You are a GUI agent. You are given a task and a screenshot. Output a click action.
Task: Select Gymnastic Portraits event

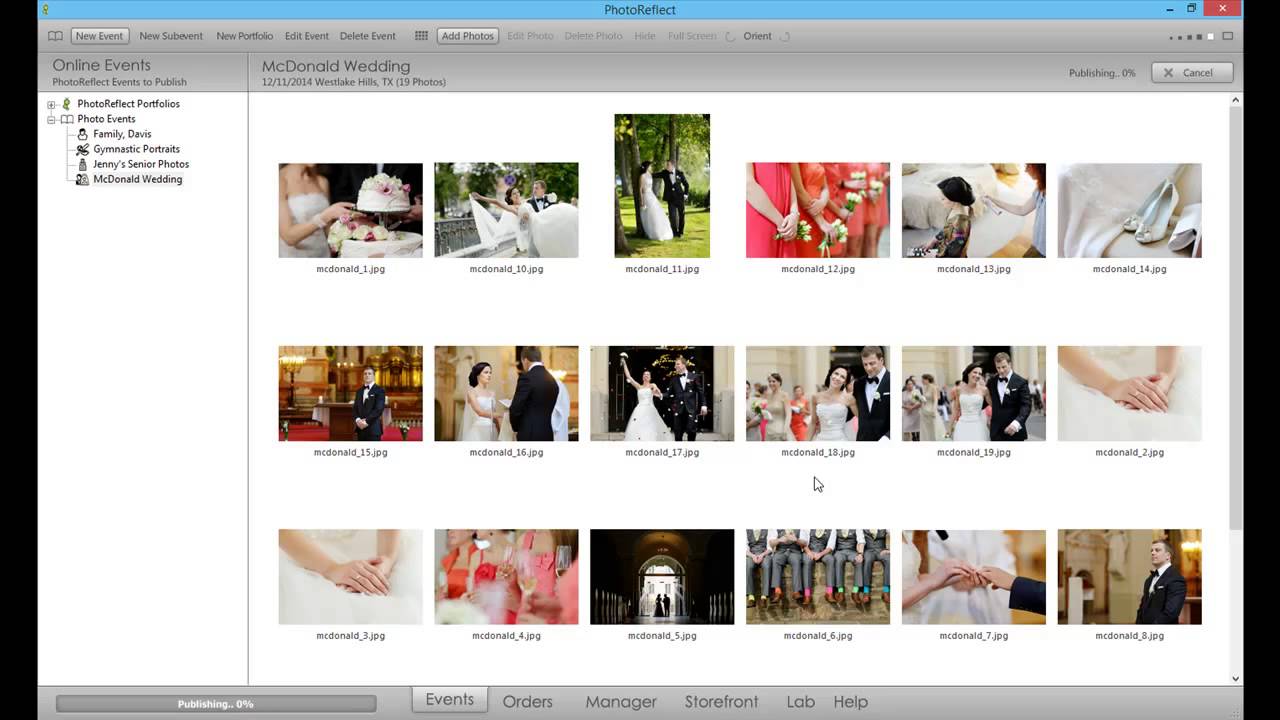(136, 149)
